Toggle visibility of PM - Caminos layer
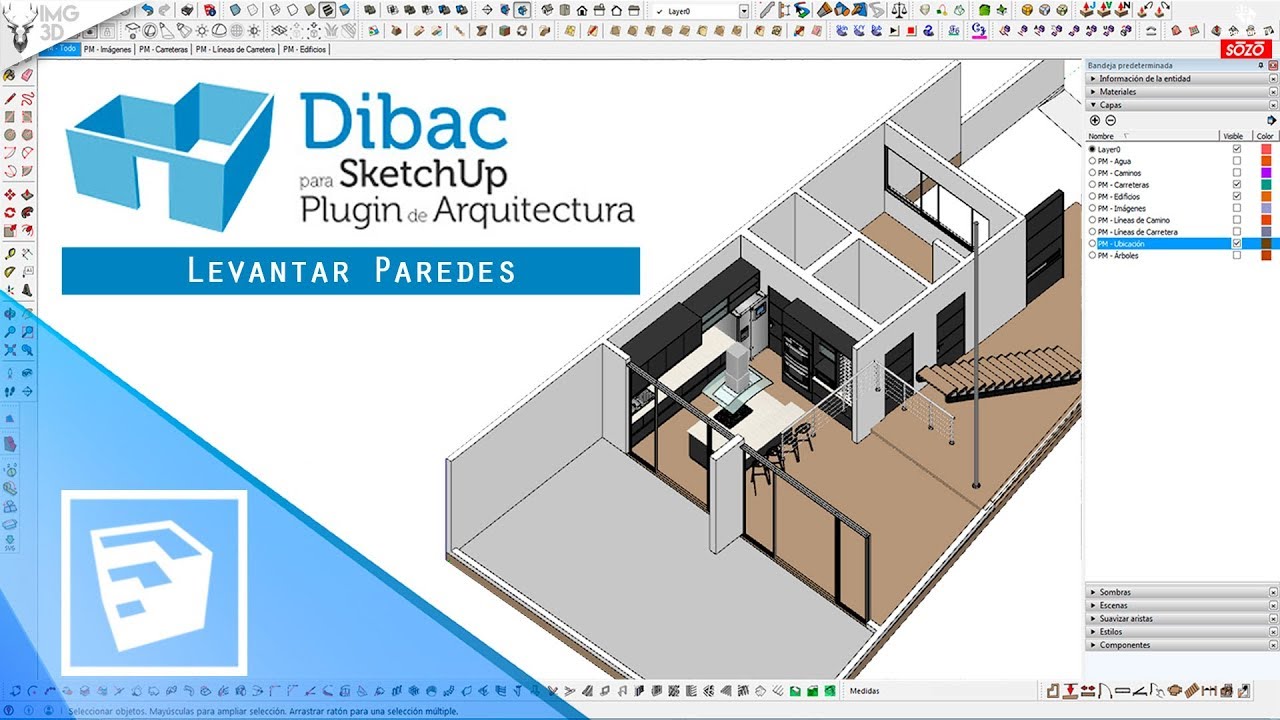Image resolution: width=1280 pixels, height=720 pixels. pyautogui.click(x=1237, y=173)
